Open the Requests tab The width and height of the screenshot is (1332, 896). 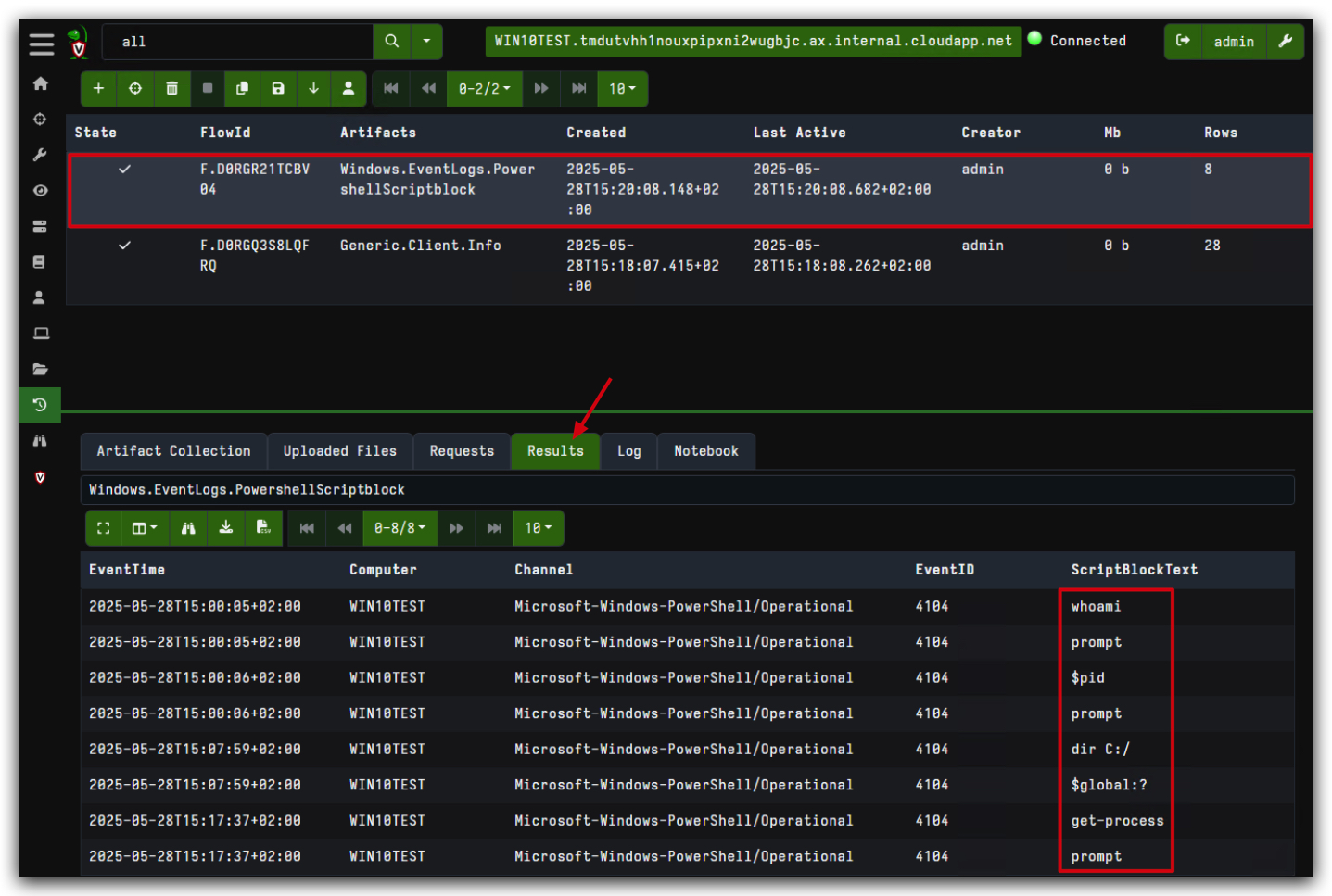tap(462, 451)
